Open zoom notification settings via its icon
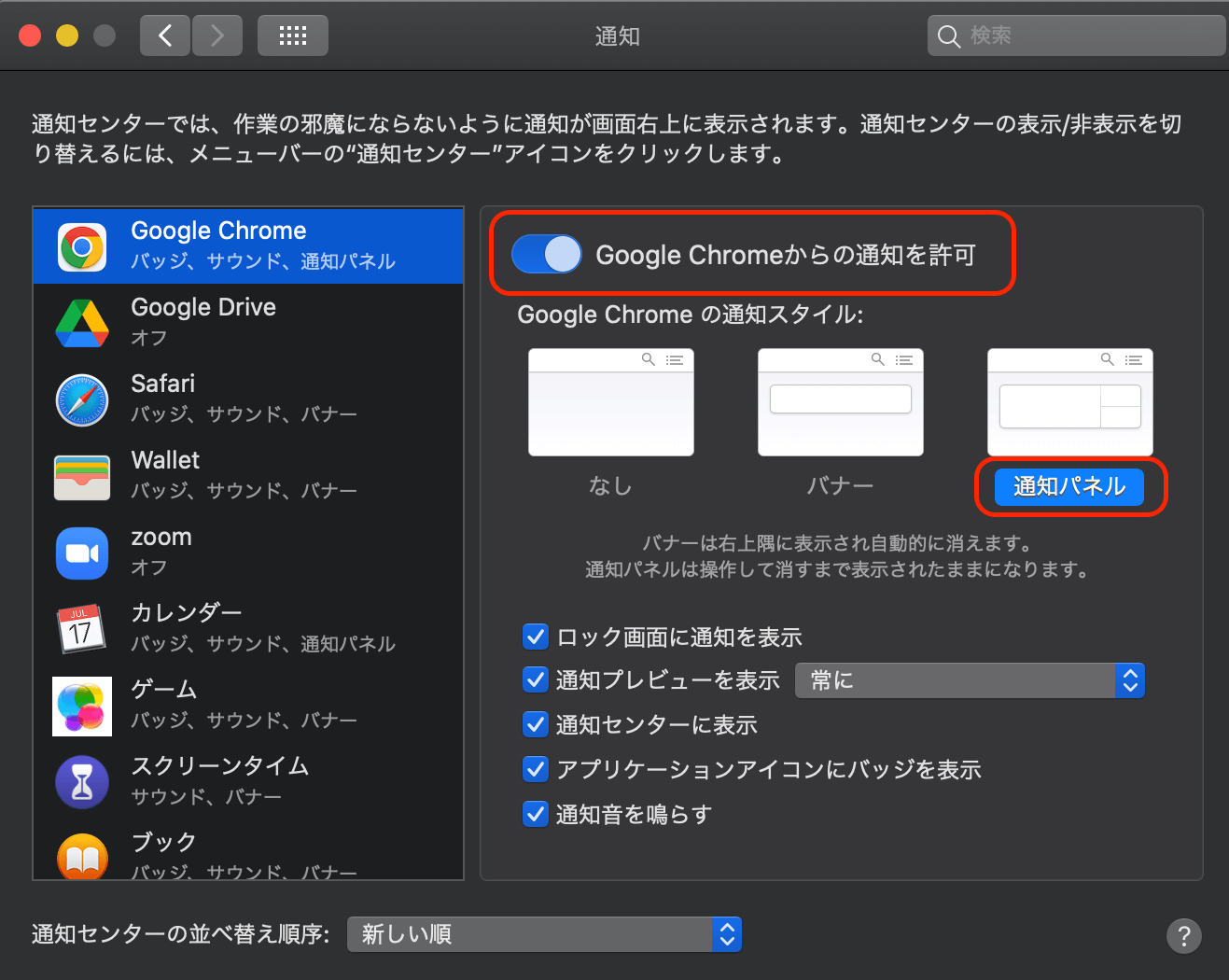 81,553
